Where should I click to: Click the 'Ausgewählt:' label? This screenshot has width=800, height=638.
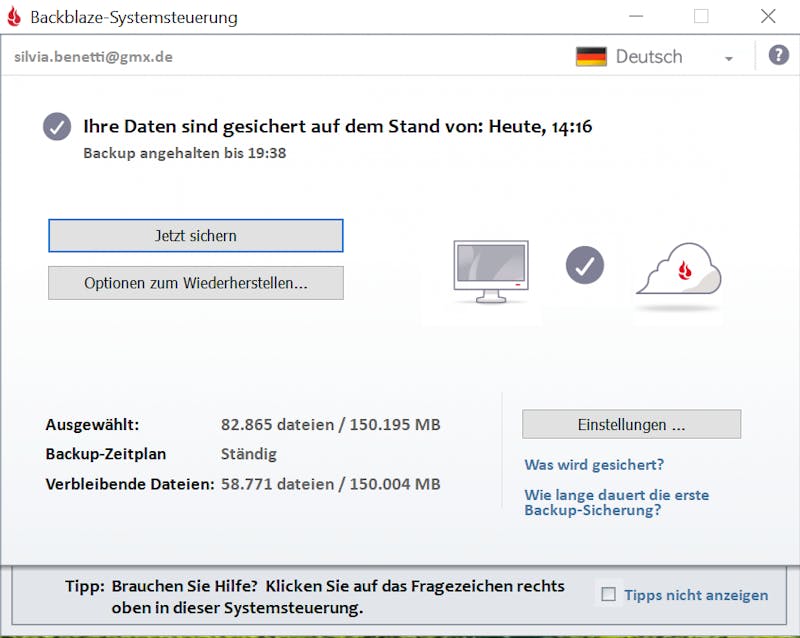click(92, 424)
